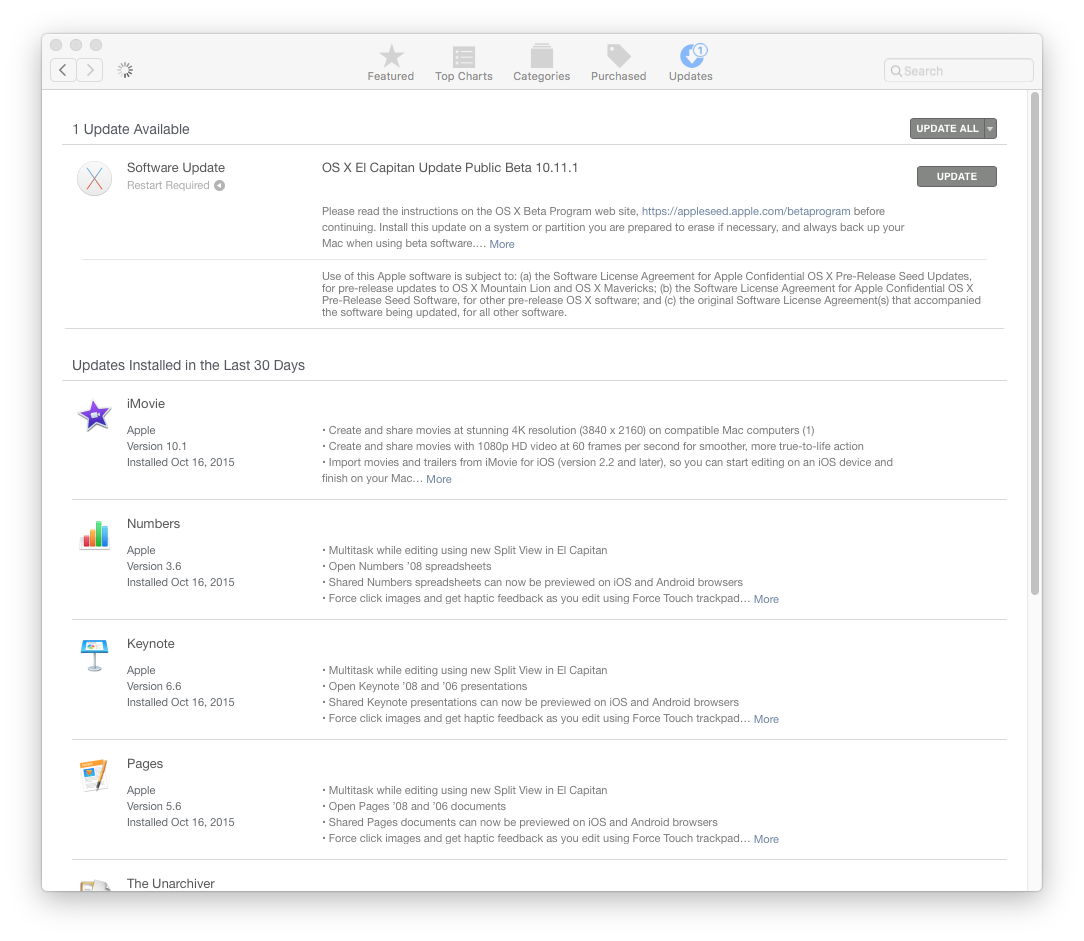
Task: Click the Unarchiver app icon
Action: coord(95,885)
